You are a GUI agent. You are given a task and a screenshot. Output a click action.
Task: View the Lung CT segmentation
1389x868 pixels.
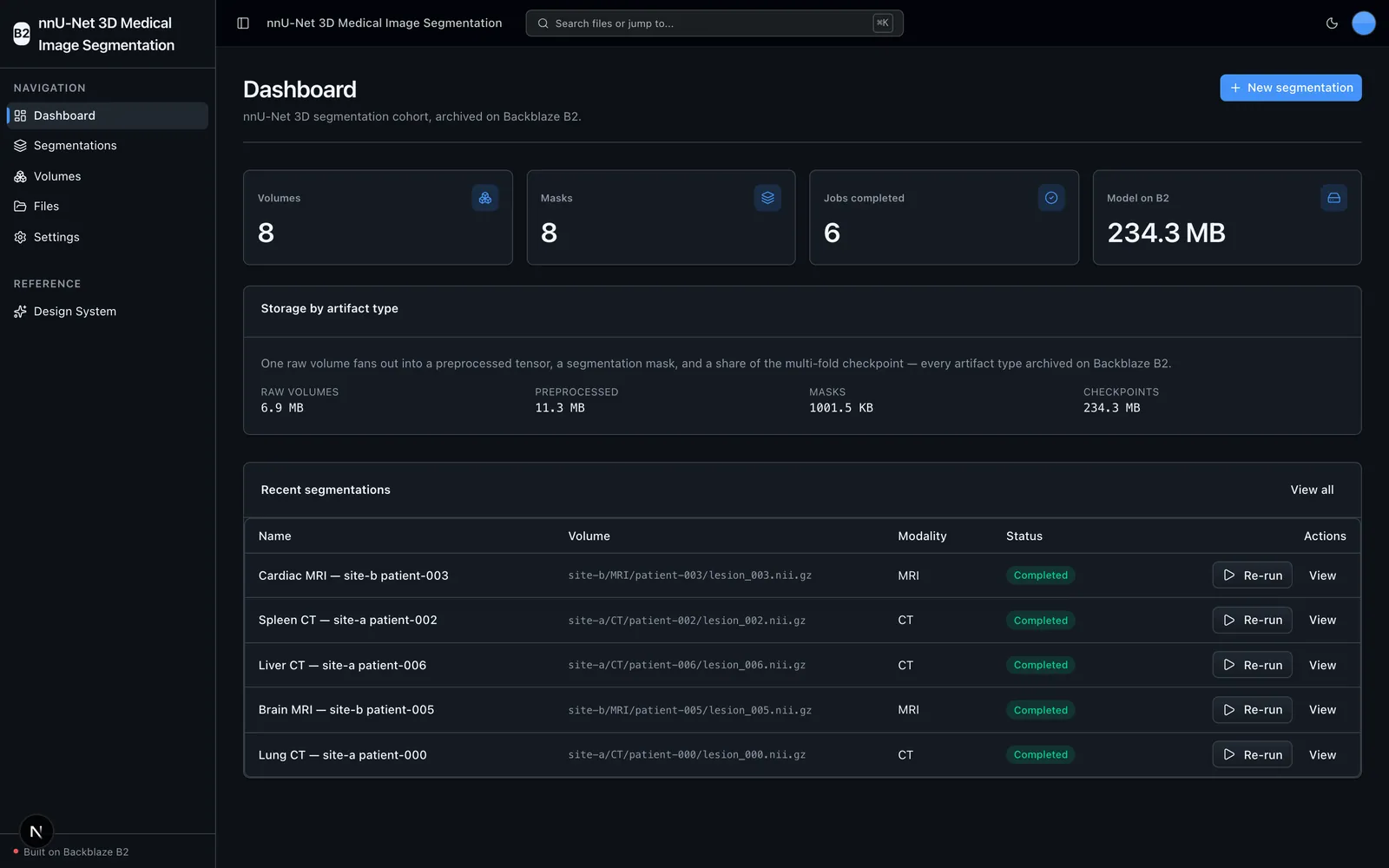[x=1322, y=755]
